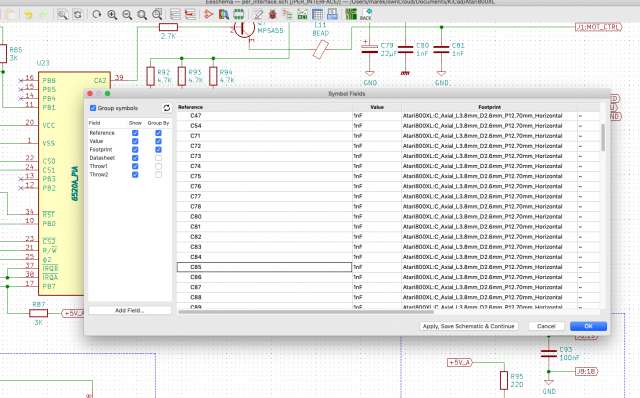
Task: Zoom in on the schematic
Action: point(112,15)
